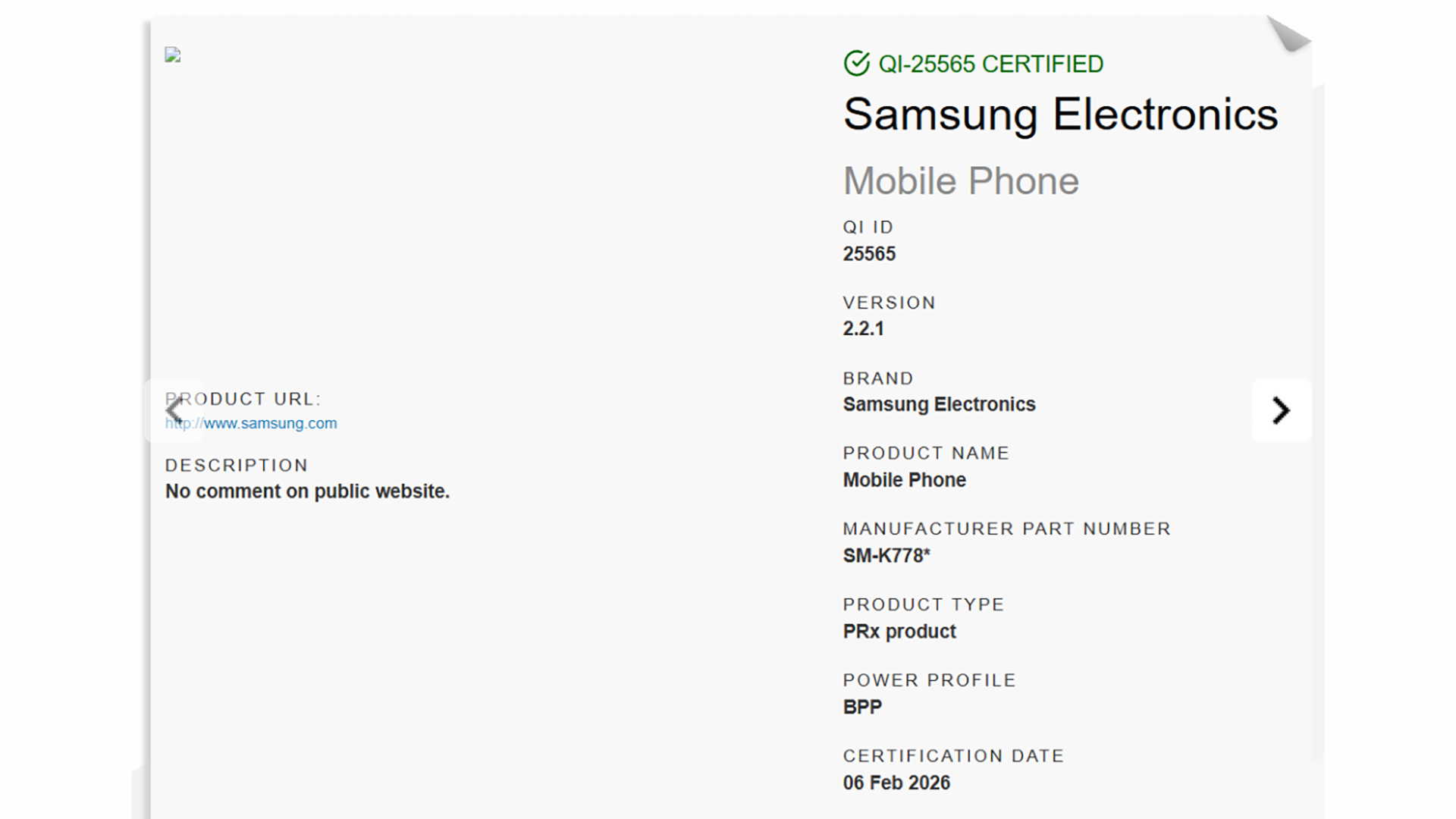Click the DESCRIPTION label
Viewport: 1456px width, 819px height.
(237, 466)
